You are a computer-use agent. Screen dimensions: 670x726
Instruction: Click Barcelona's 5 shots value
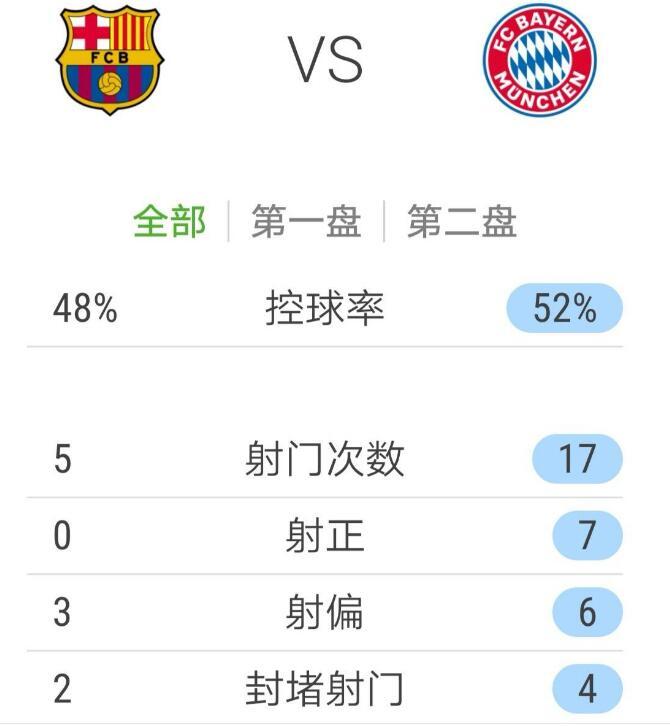[x=62, y=460]
